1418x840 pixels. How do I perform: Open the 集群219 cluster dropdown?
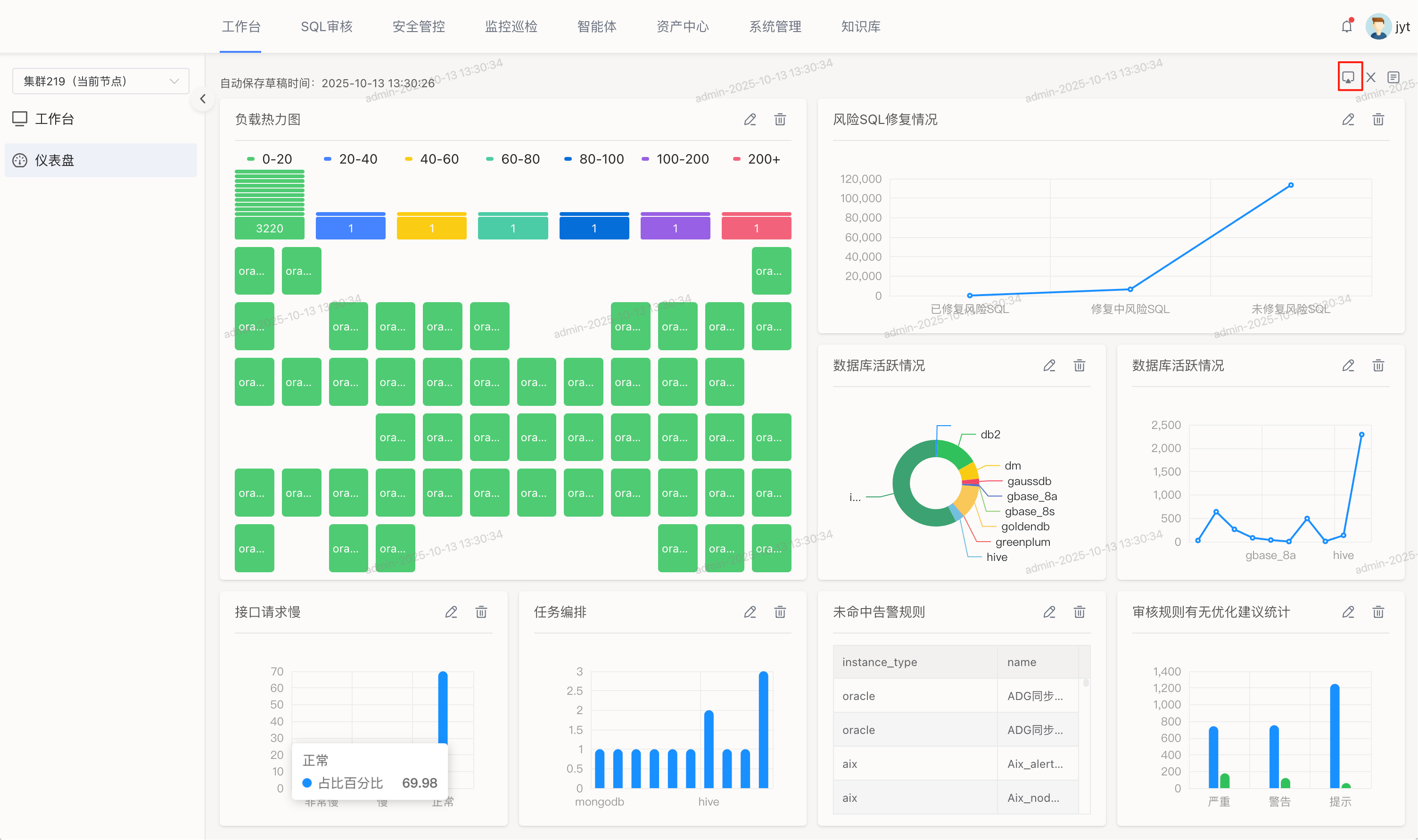pyautogui.click(x=101, y=82)
